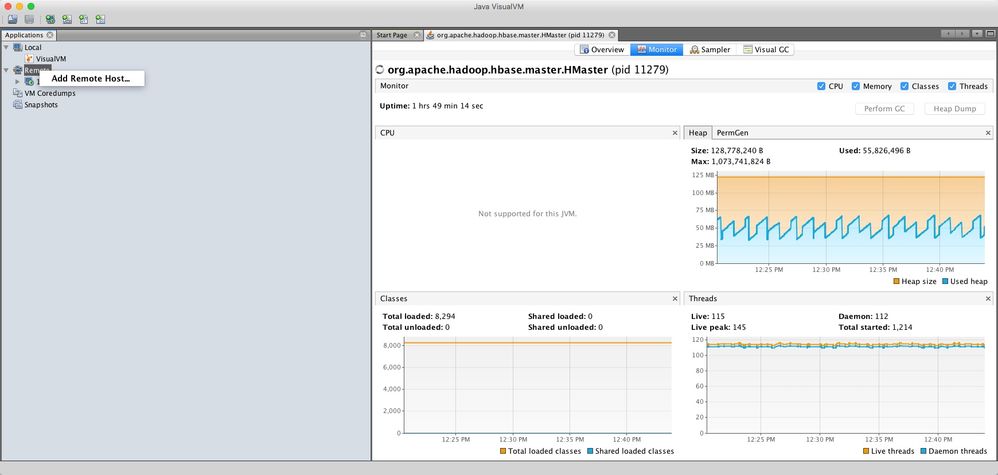
Task: Click the second green-plus toolbar icon
Action: pos(67,20)
